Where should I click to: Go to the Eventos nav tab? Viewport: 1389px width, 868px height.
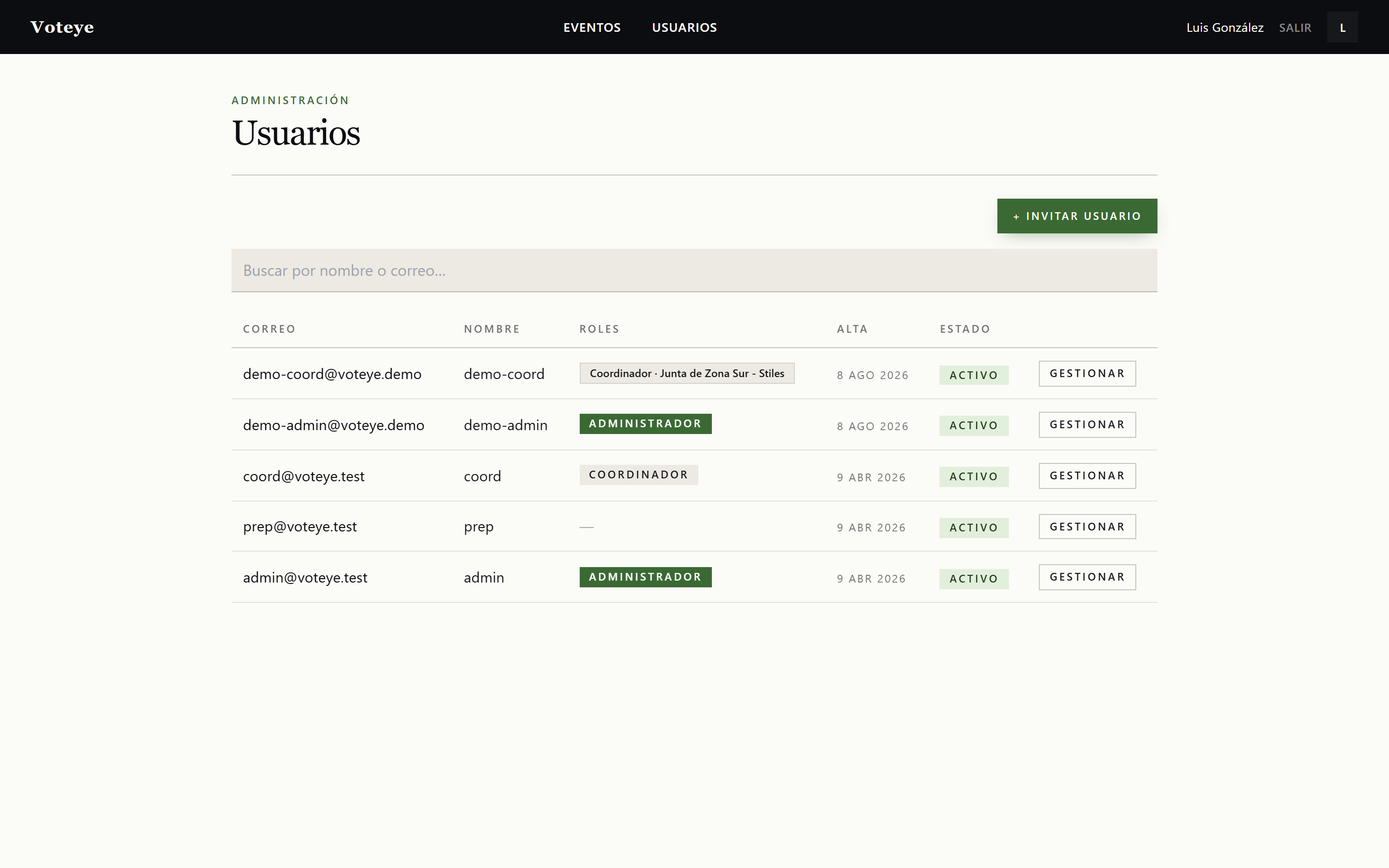(x=592, y=27)
